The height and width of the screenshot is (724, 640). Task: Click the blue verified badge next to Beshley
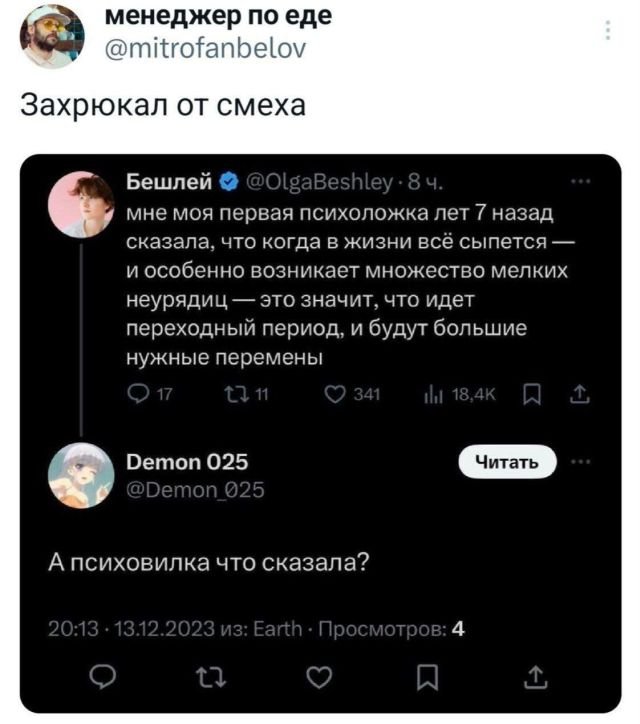[227, 183]
